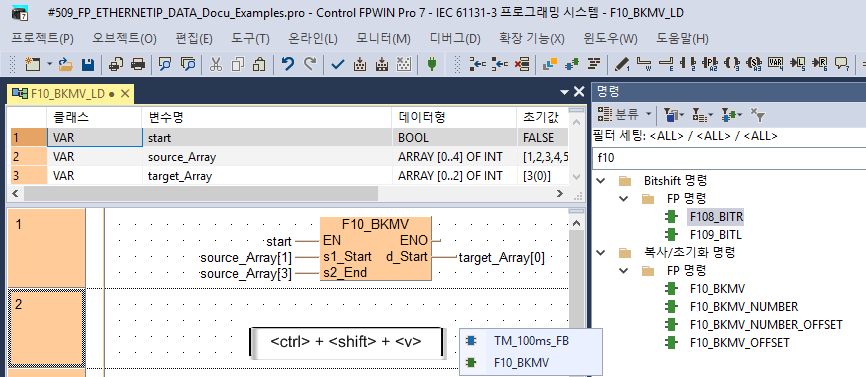The height and width of the screenshot is (377, 866).
Task: Click the variable table horizontal scrollbar
Action: click(201, 194)
